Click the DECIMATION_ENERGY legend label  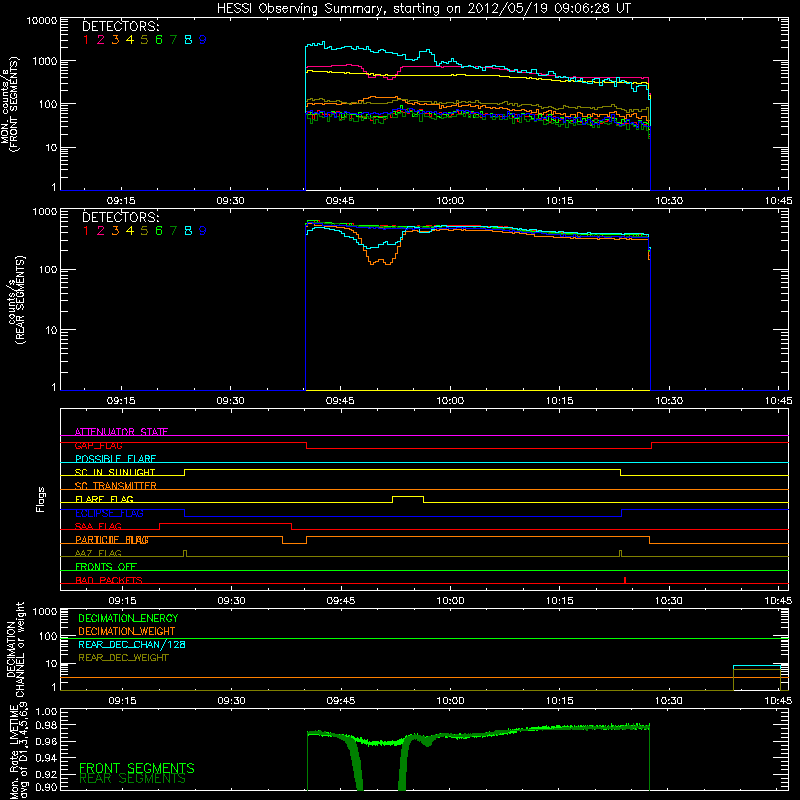pos(128,618)
